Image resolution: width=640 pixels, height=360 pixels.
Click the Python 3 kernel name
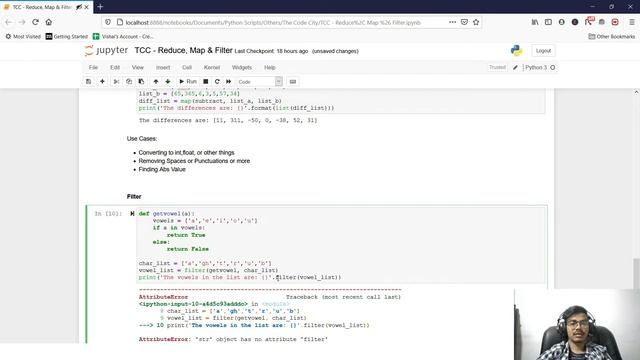coord(536,67)
